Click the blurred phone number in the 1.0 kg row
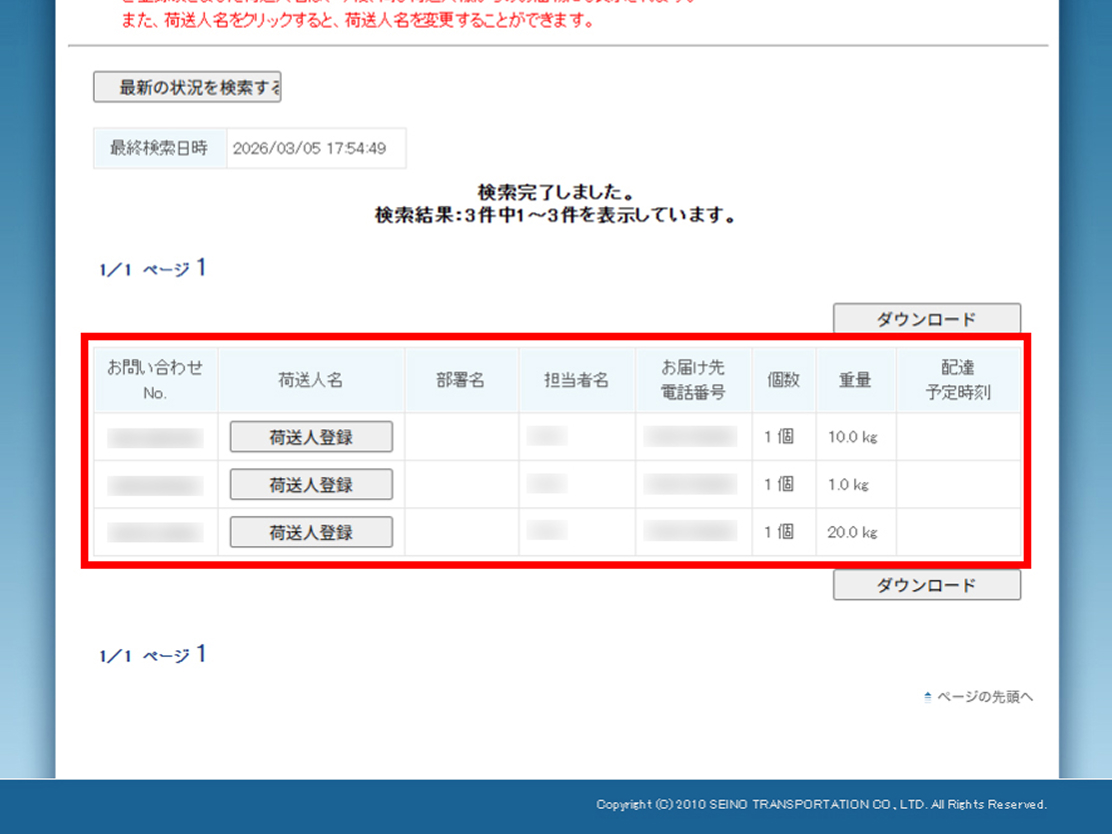This screenshot has width=1112, height=834. [690, 484]
